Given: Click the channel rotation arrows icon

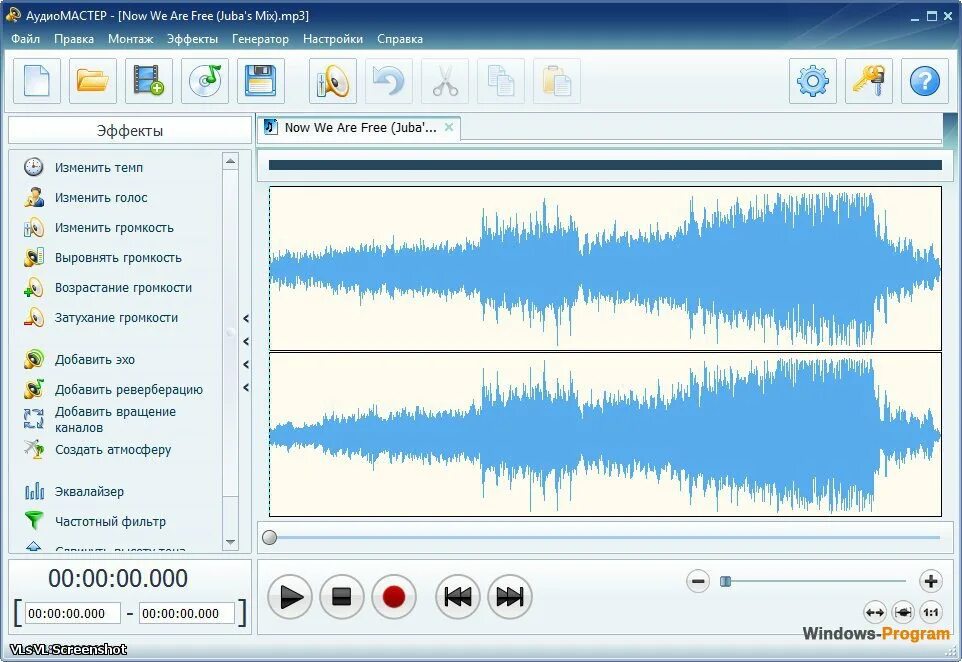Looking at the screenshot, I should [x=34, y=419].
